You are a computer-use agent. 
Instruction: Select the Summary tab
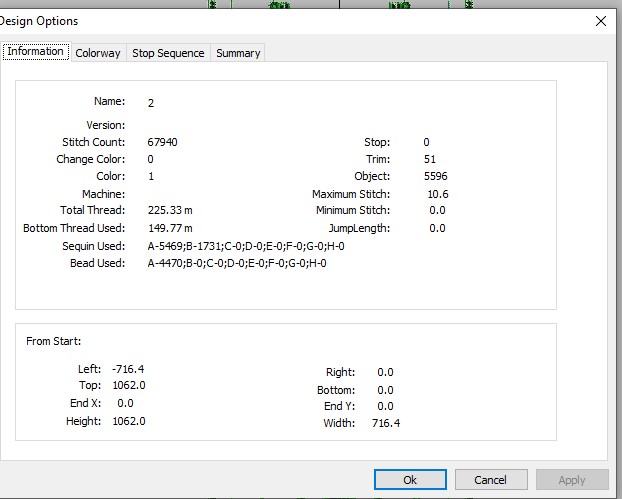click(238, 53)
